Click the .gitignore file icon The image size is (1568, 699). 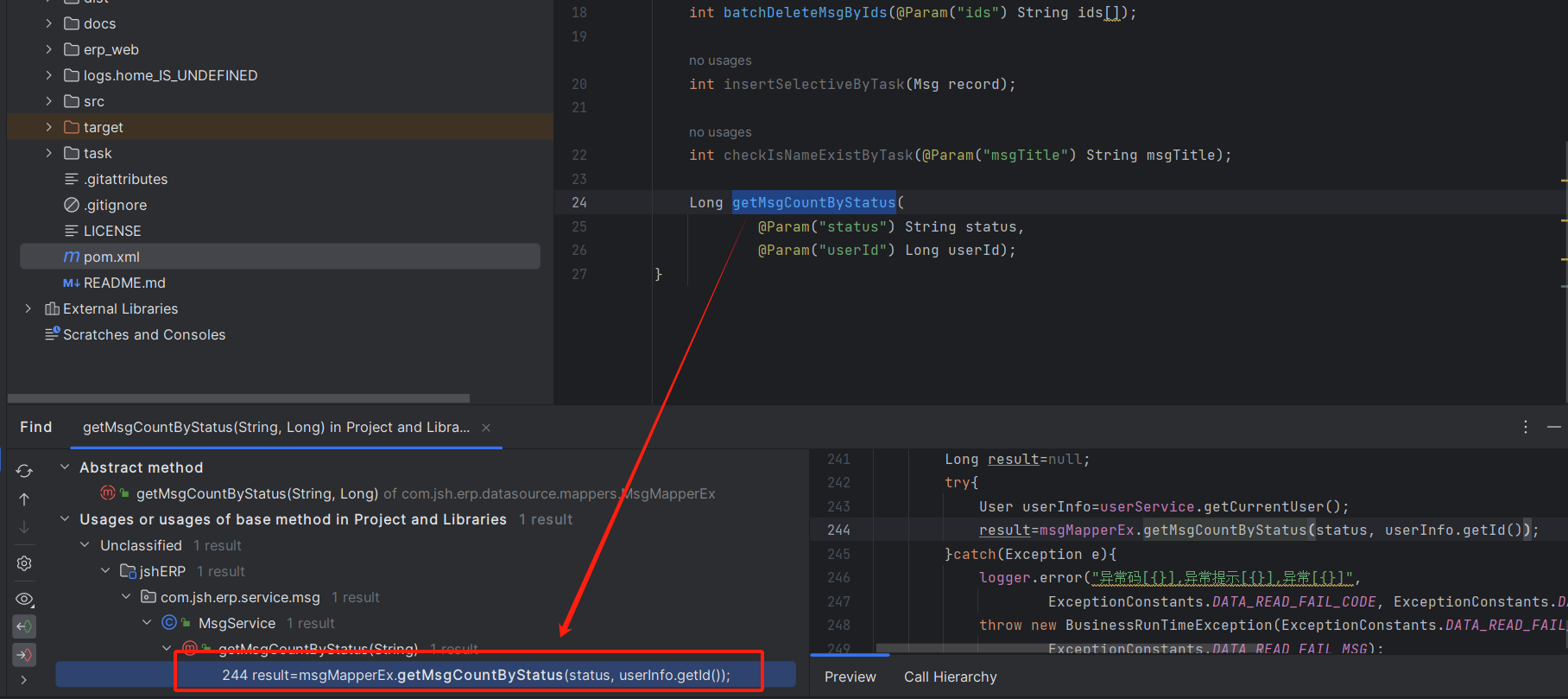coord(72,205)
